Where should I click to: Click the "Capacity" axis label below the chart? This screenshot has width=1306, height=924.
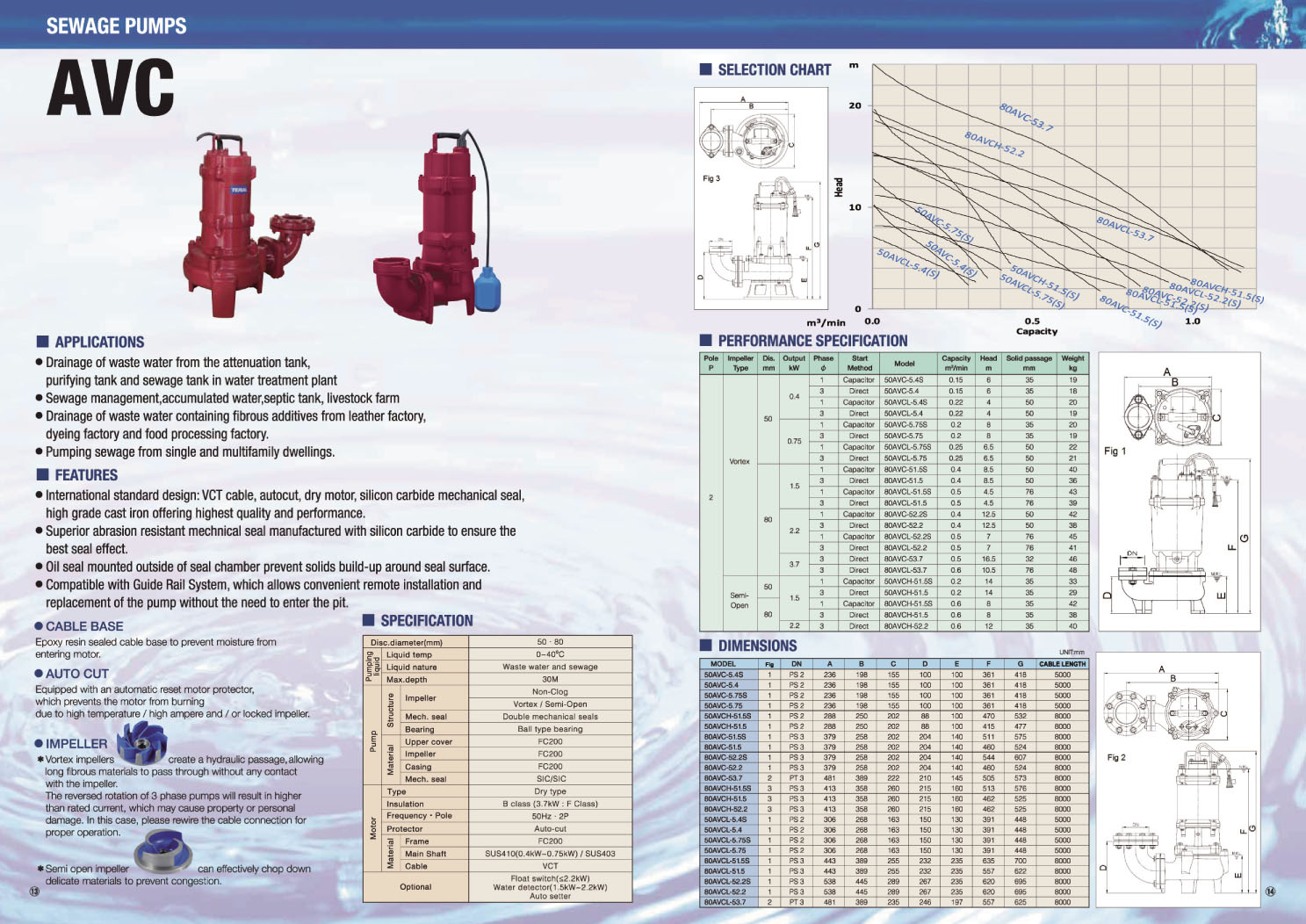pos(1036,331)
